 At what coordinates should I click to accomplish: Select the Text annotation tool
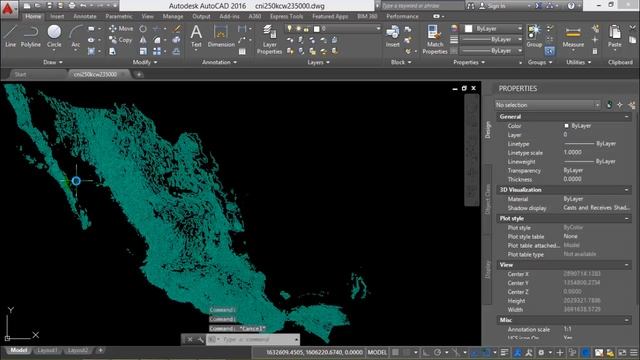pyautogui.click(x=196, y=36)
